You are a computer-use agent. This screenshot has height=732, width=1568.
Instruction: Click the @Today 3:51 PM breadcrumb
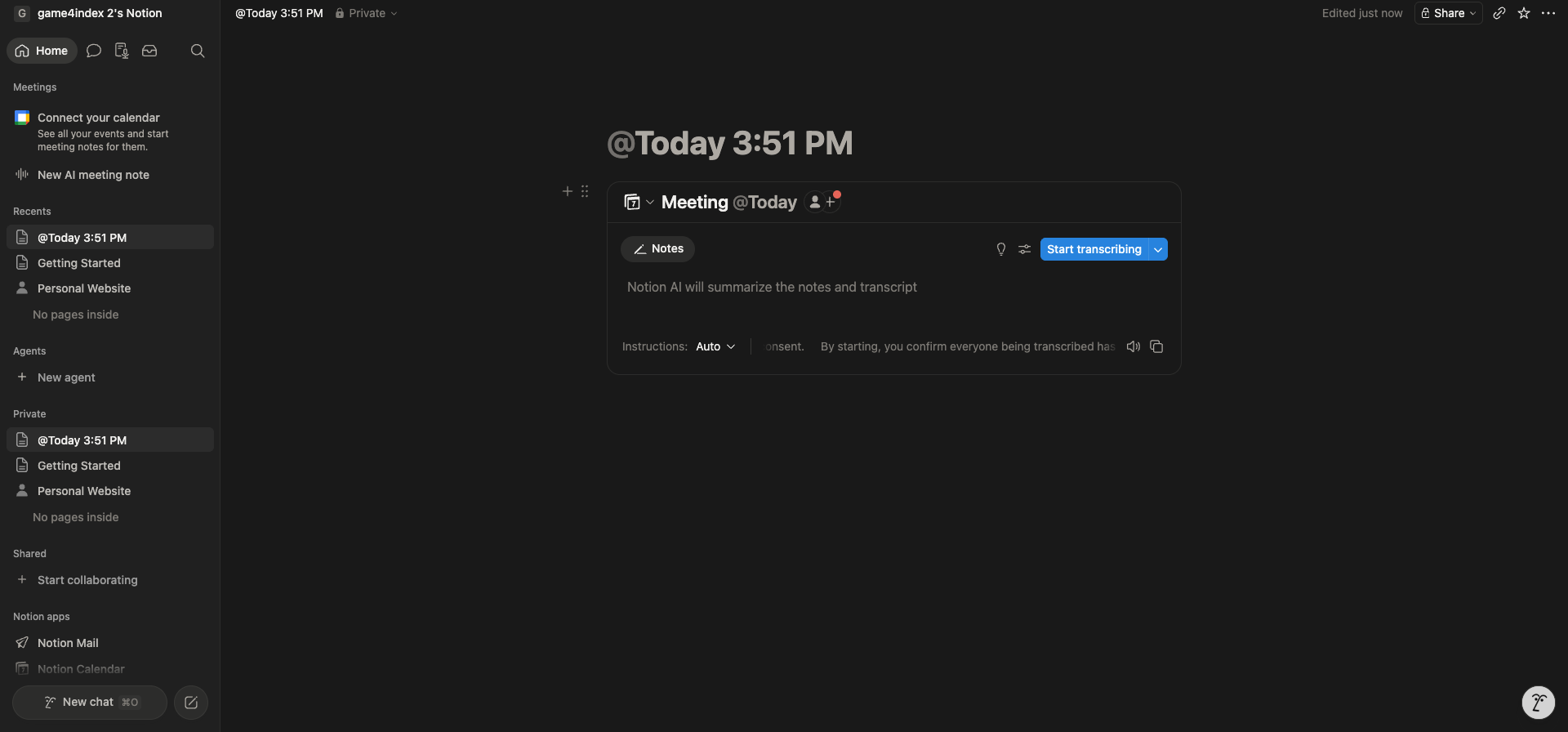click(278, 13)
